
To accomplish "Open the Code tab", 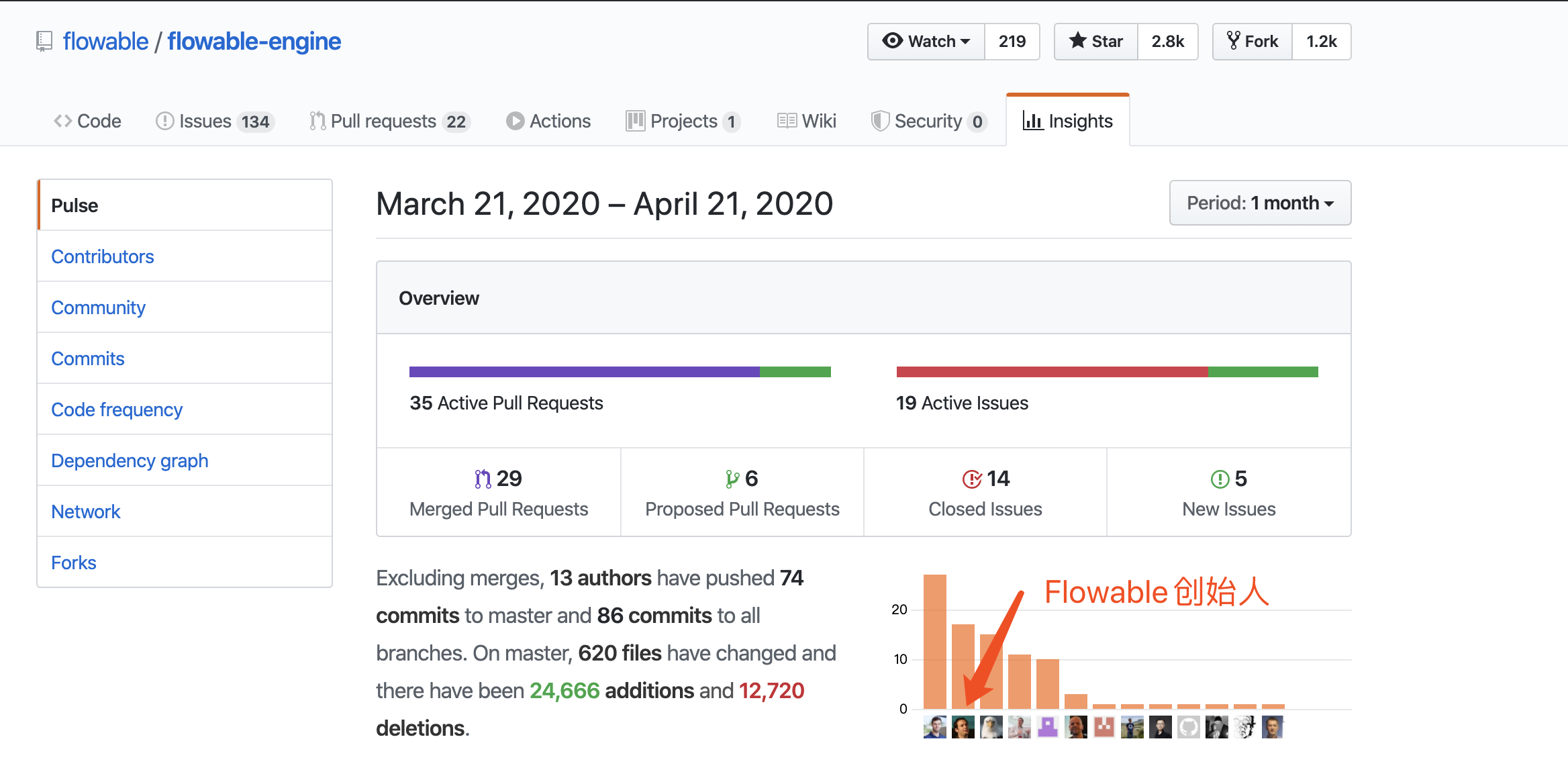I will coord(87,121).
